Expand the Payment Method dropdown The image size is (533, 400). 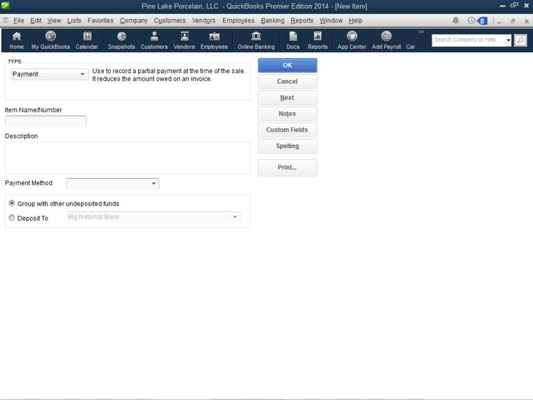pyautogui.click(x=113, y=184)
